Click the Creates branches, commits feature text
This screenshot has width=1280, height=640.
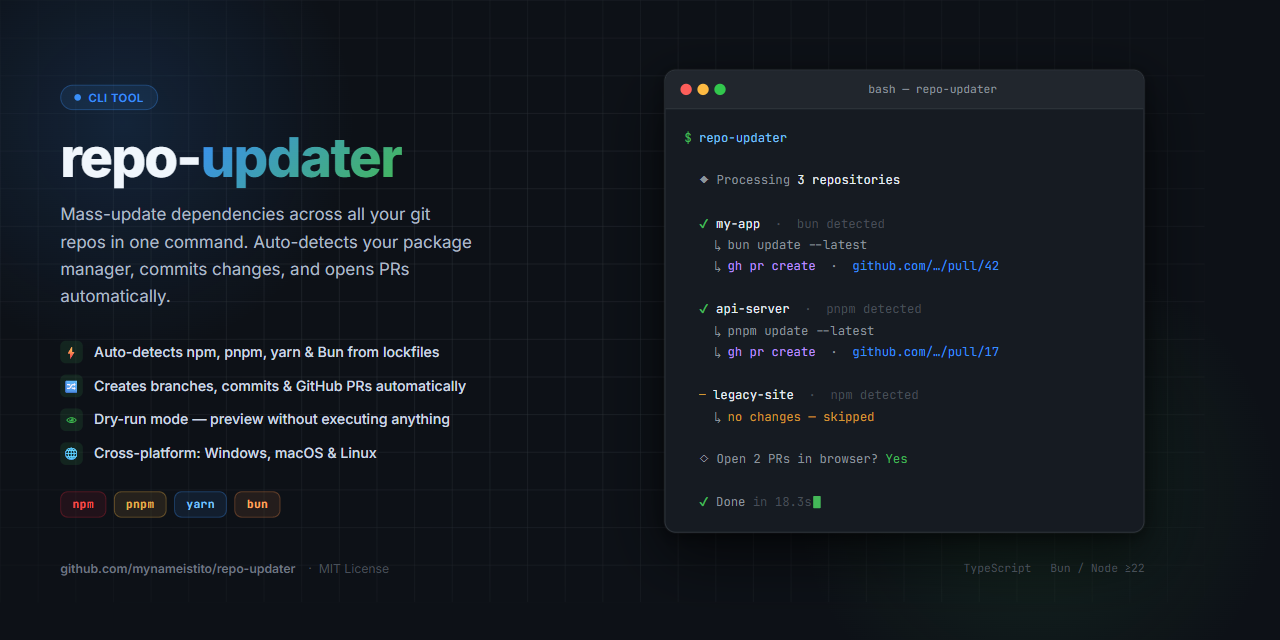tap(280, 386)
